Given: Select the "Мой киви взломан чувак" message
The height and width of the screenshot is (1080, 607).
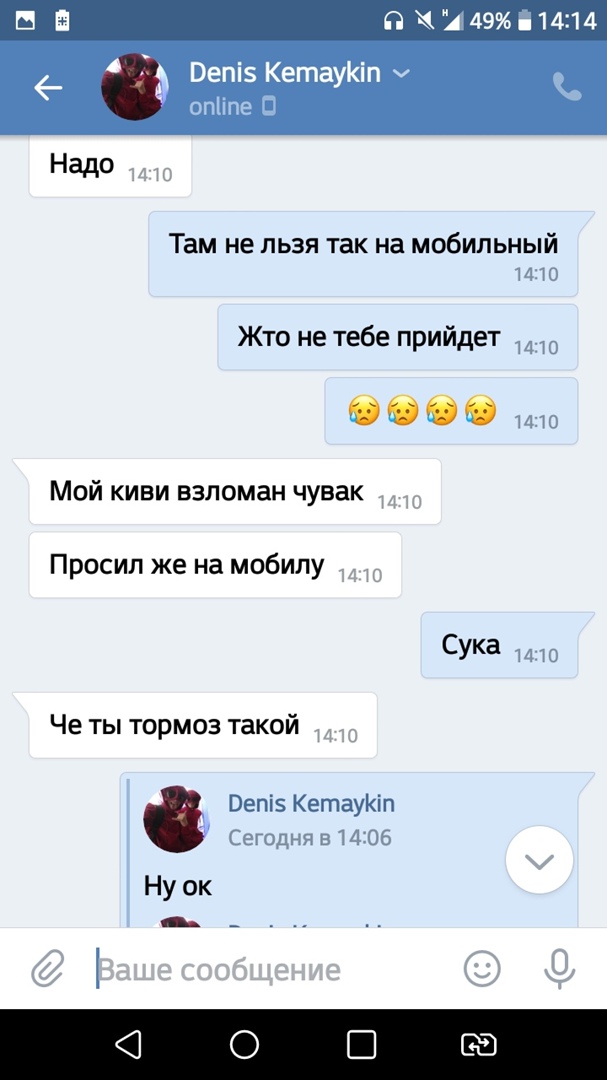Looking at the screenshot, I should 234,492.
